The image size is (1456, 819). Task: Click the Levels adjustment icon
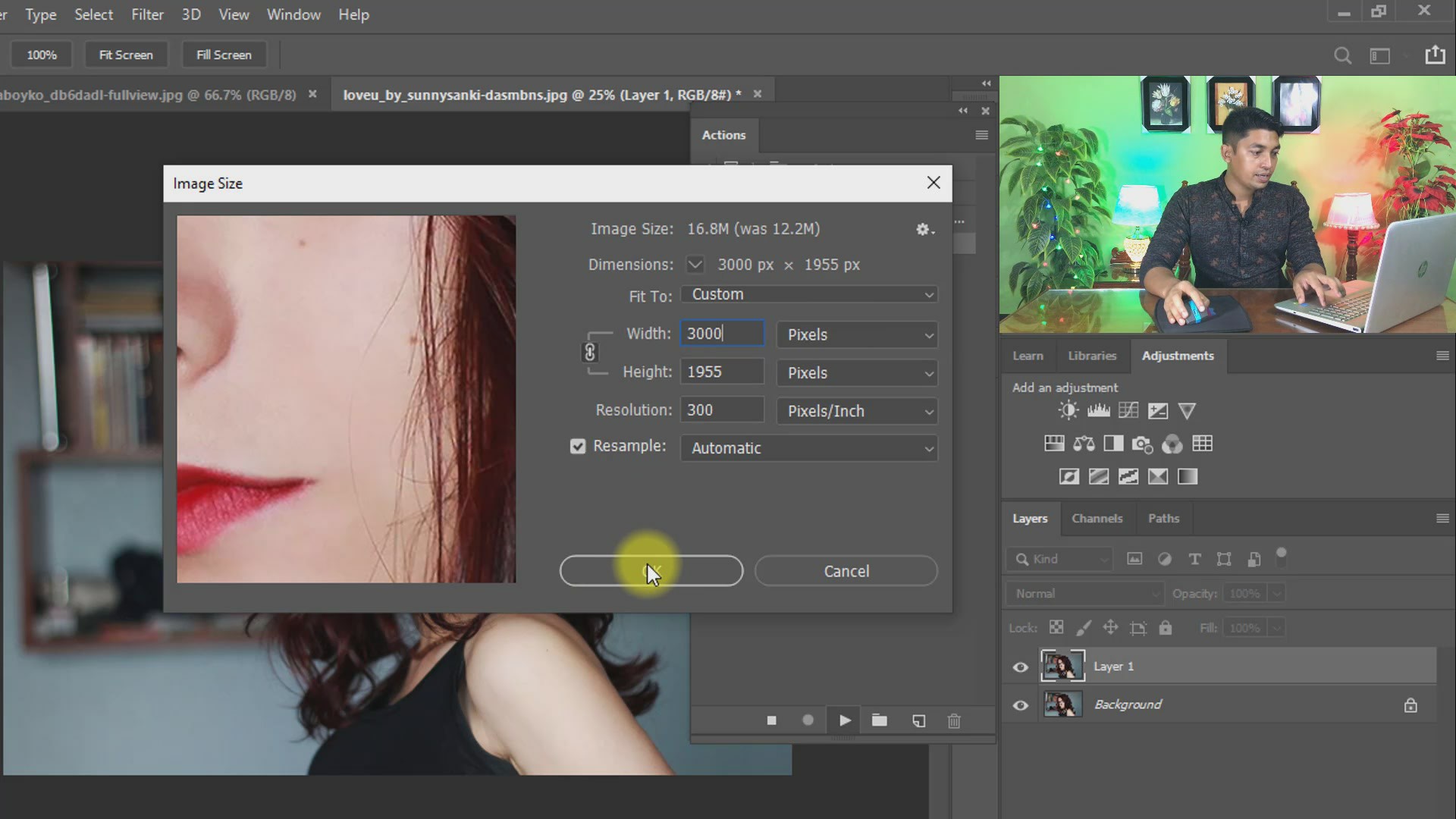(x=1098, y=411)
